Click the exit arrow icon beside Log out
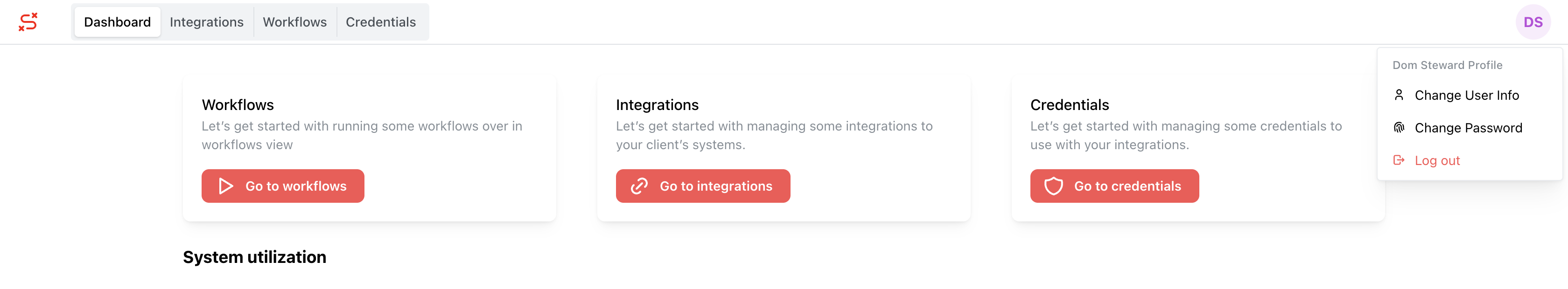The image size is (1568, 289). point(1399,160)
